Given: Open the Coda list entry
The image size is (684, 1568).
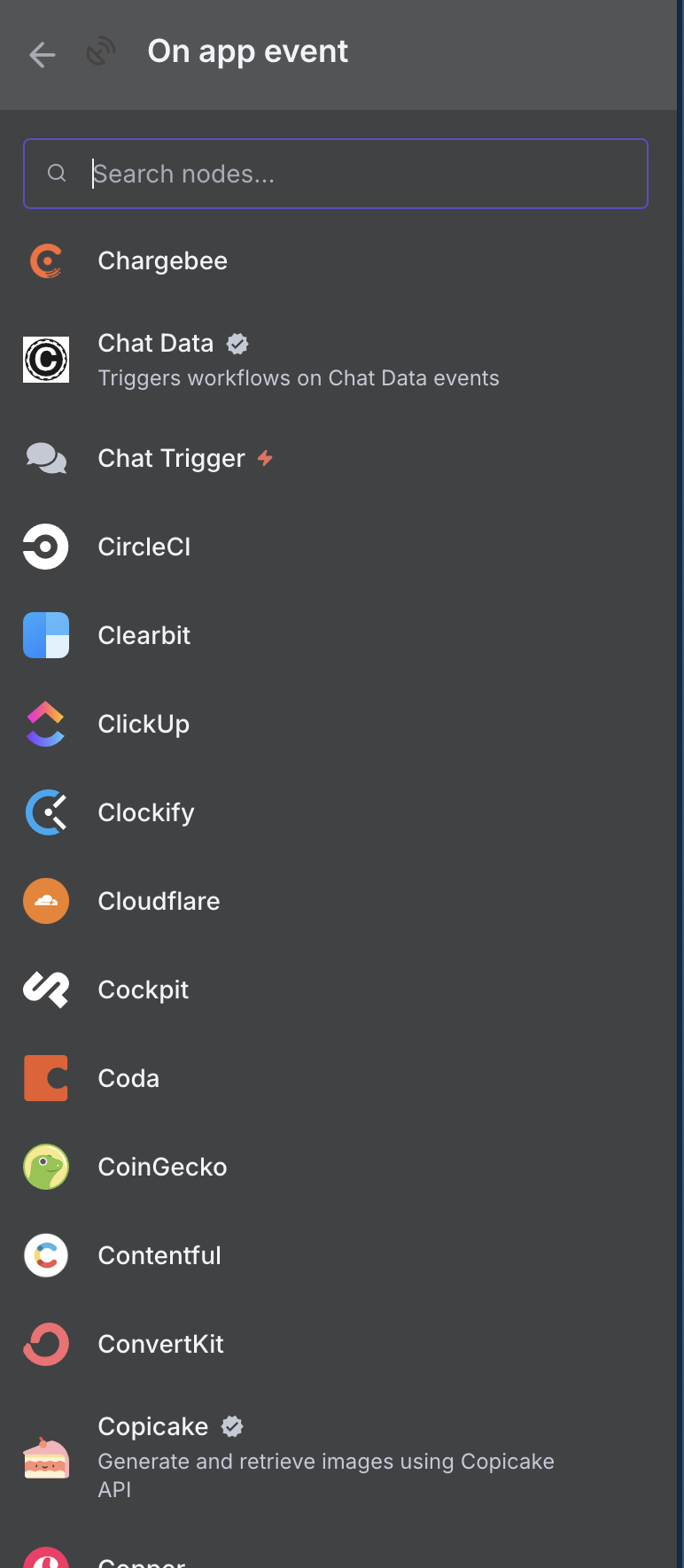Looking at the screenshot, I should coord(336,1078).
